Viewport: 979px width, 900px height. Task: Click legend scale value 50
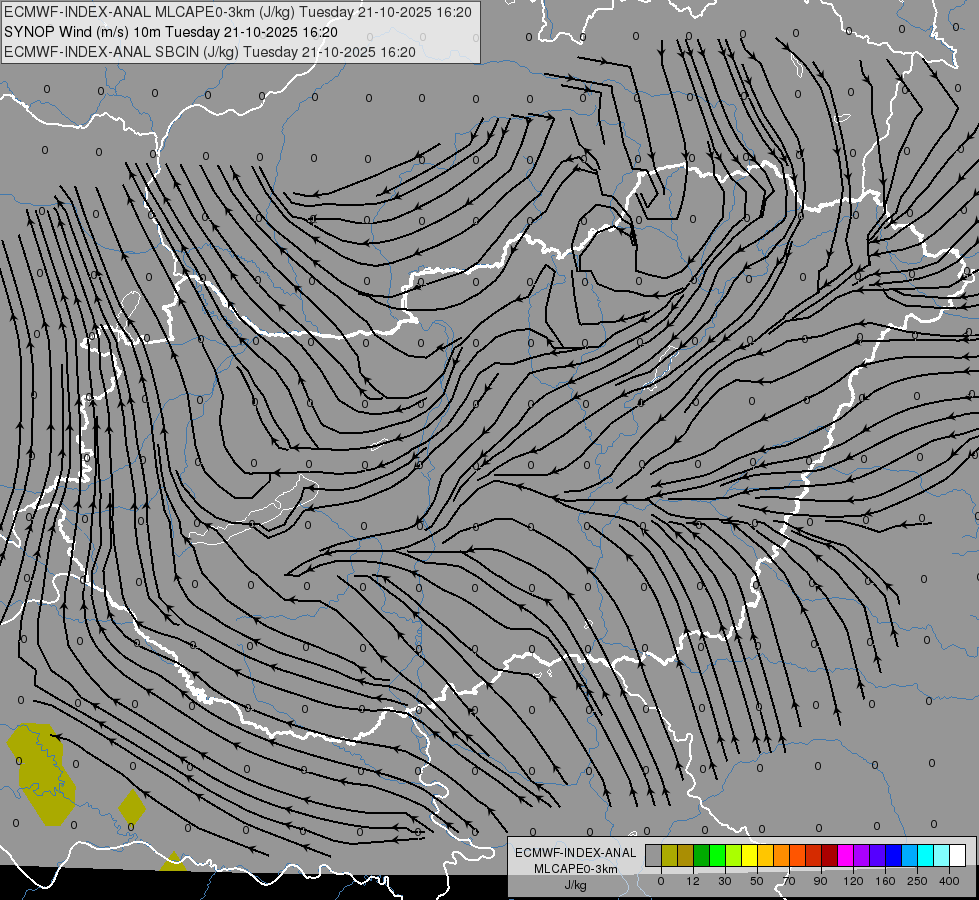[x=757, y=881]
